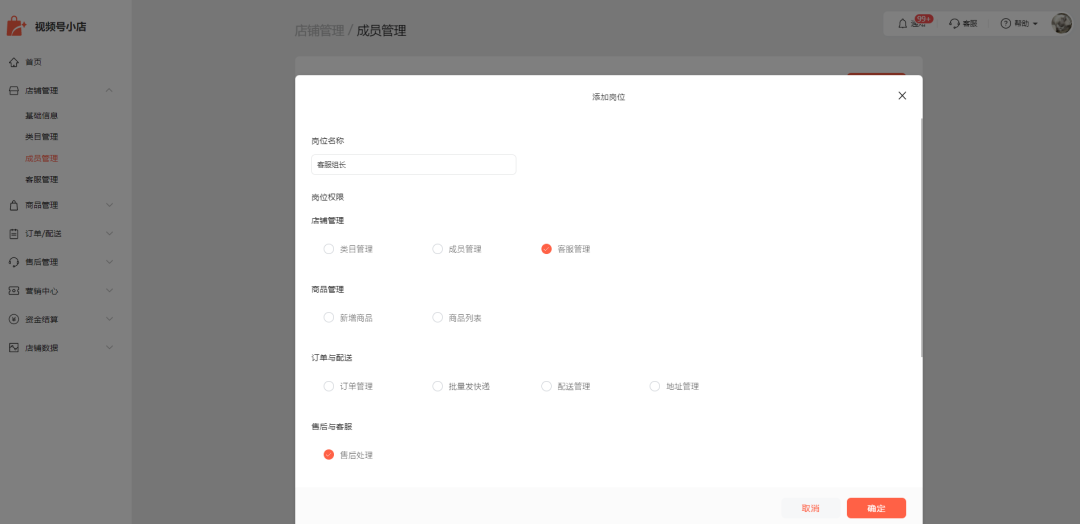
Task: Click the dialog's vertical scrollbar
Action: coord(921,238)
